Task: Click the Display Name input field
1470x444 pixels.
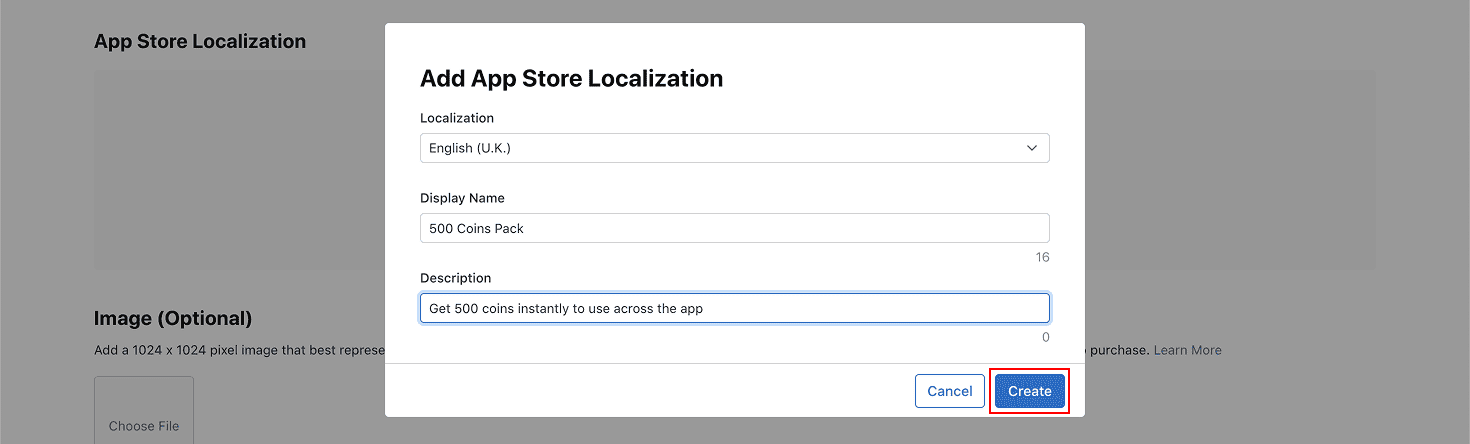Action: click(x=734, y=228)
